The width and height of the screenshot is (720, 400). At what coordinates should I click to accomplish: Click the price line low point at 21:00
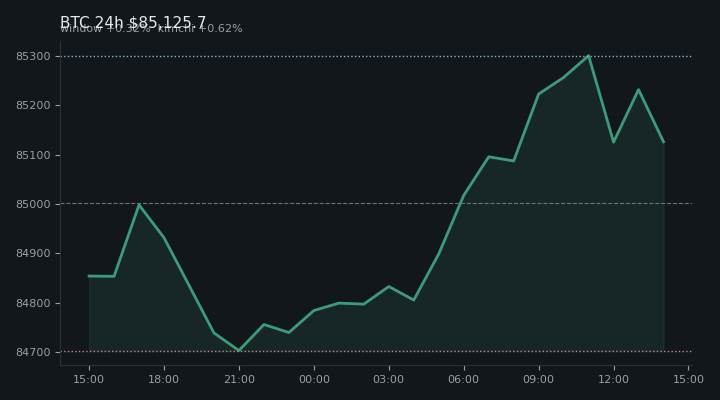[x=239, y=350]
